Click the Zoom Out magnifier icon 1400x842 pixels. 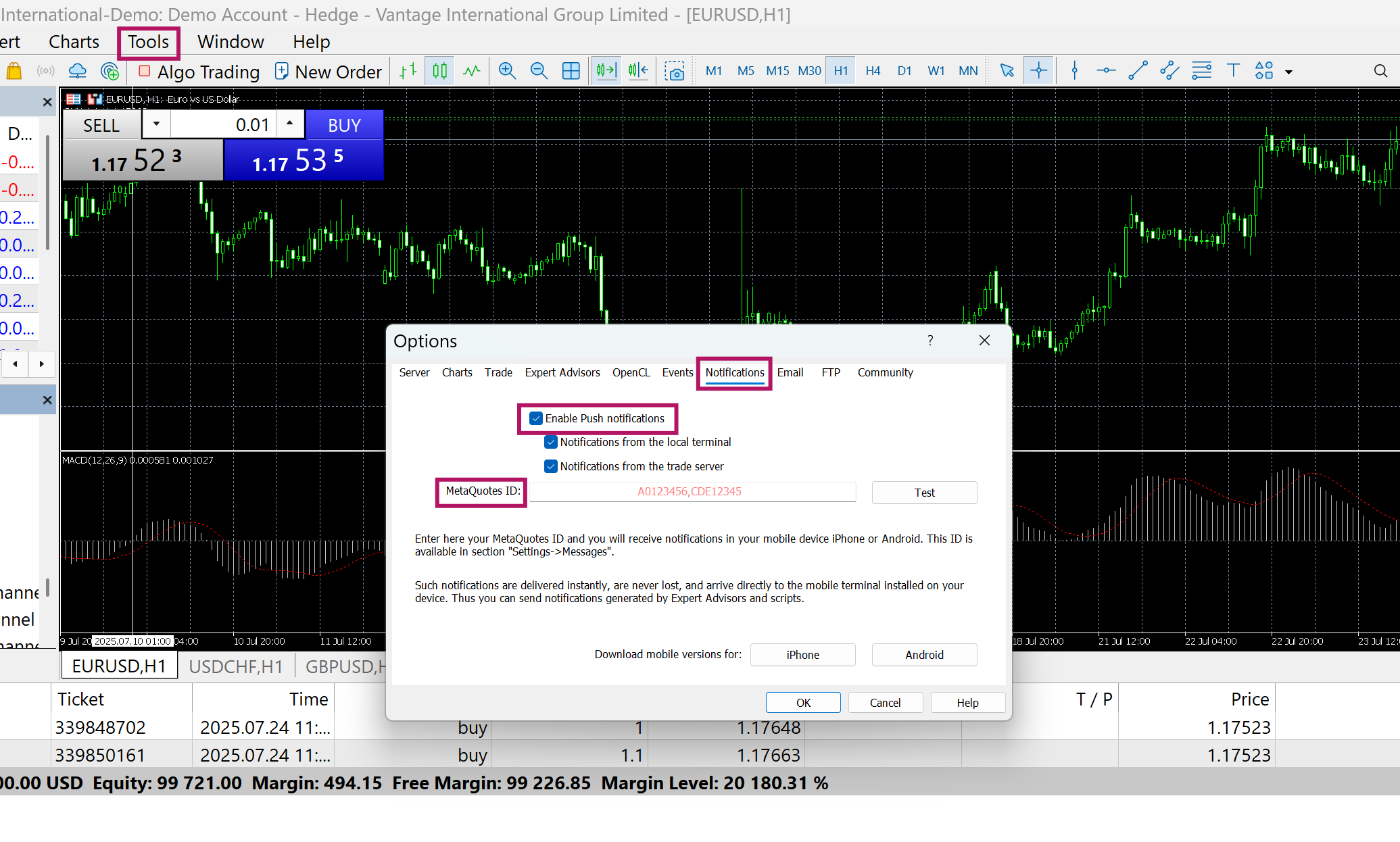click(x=539, y=71)
